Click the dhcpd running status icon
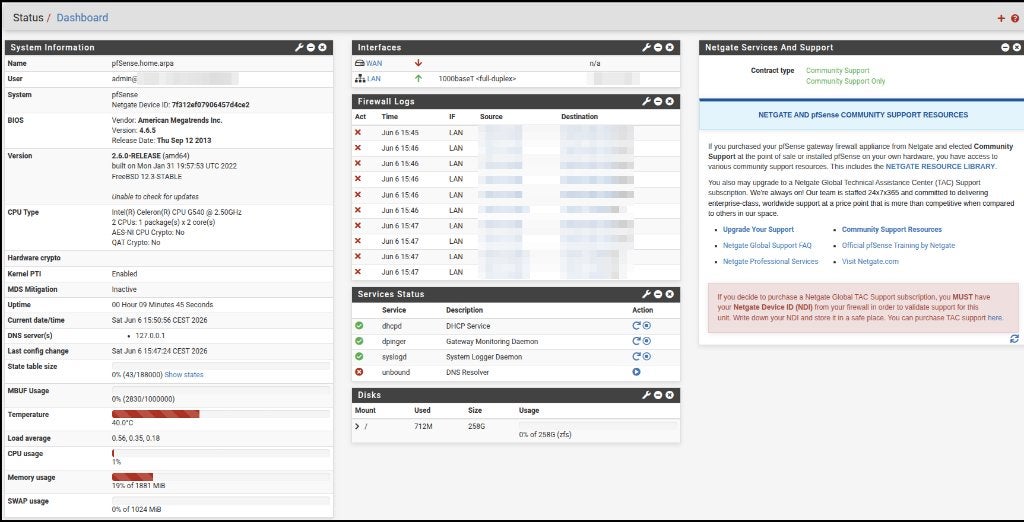 359,325
